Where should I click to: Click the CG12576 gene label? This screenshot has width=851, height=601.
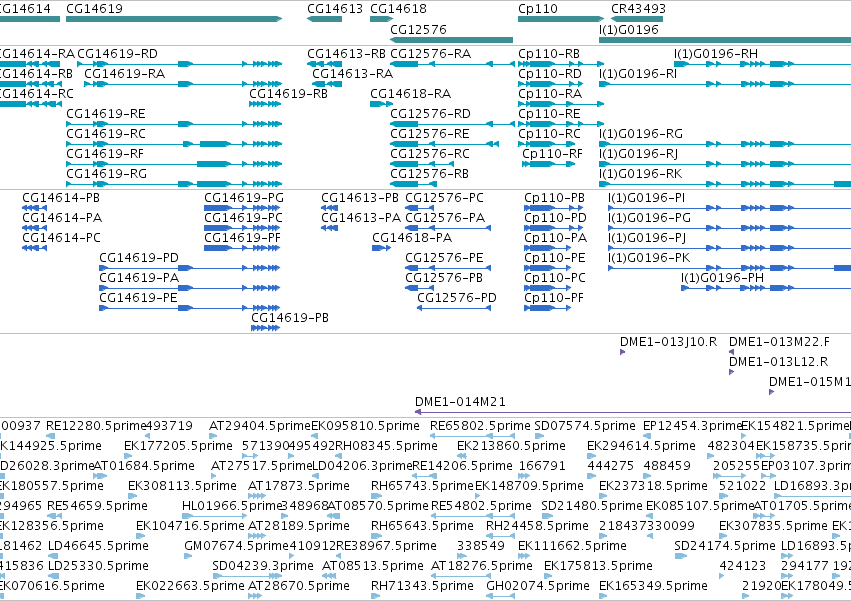point(418,29)
